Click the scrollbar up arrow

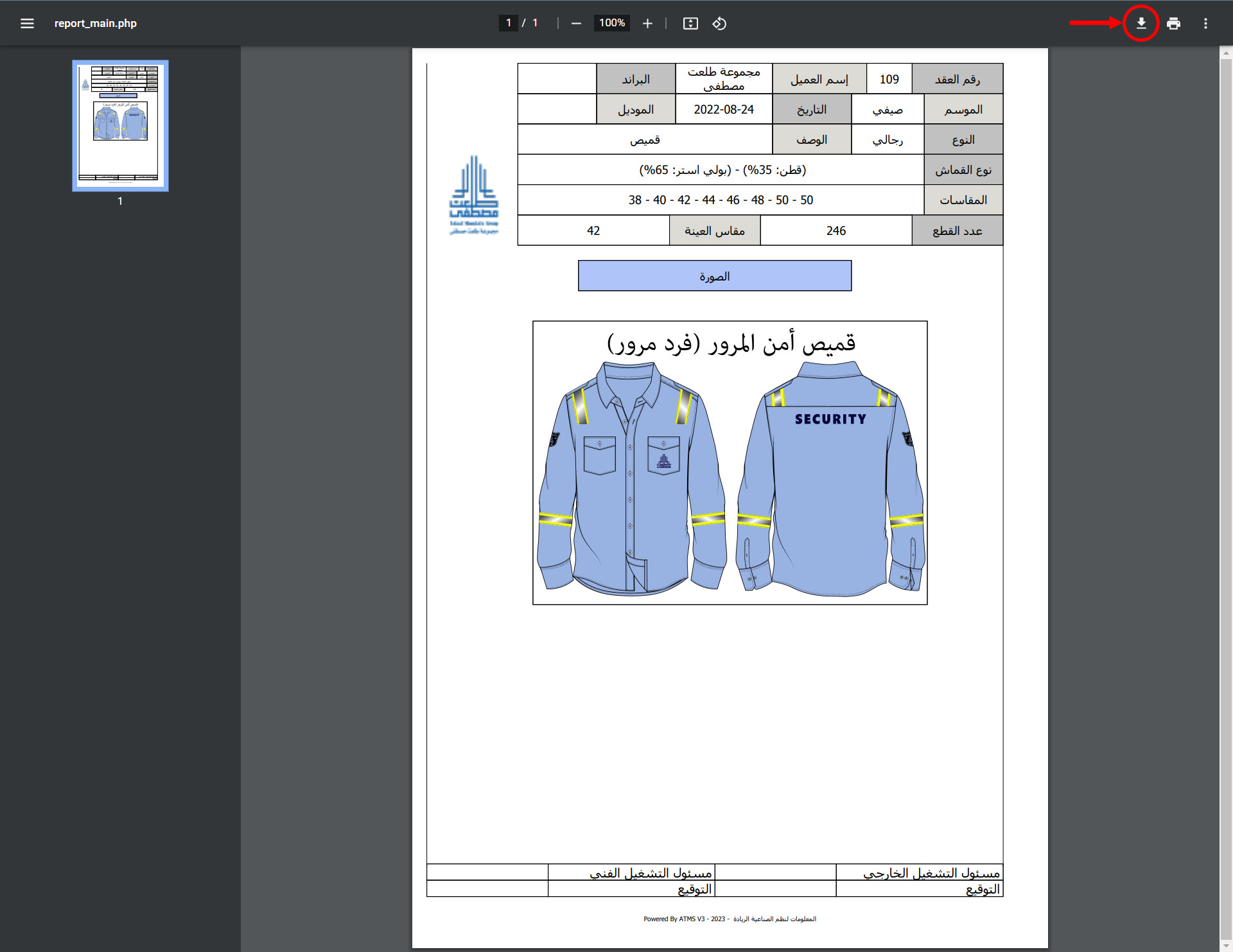[1225, 53]
